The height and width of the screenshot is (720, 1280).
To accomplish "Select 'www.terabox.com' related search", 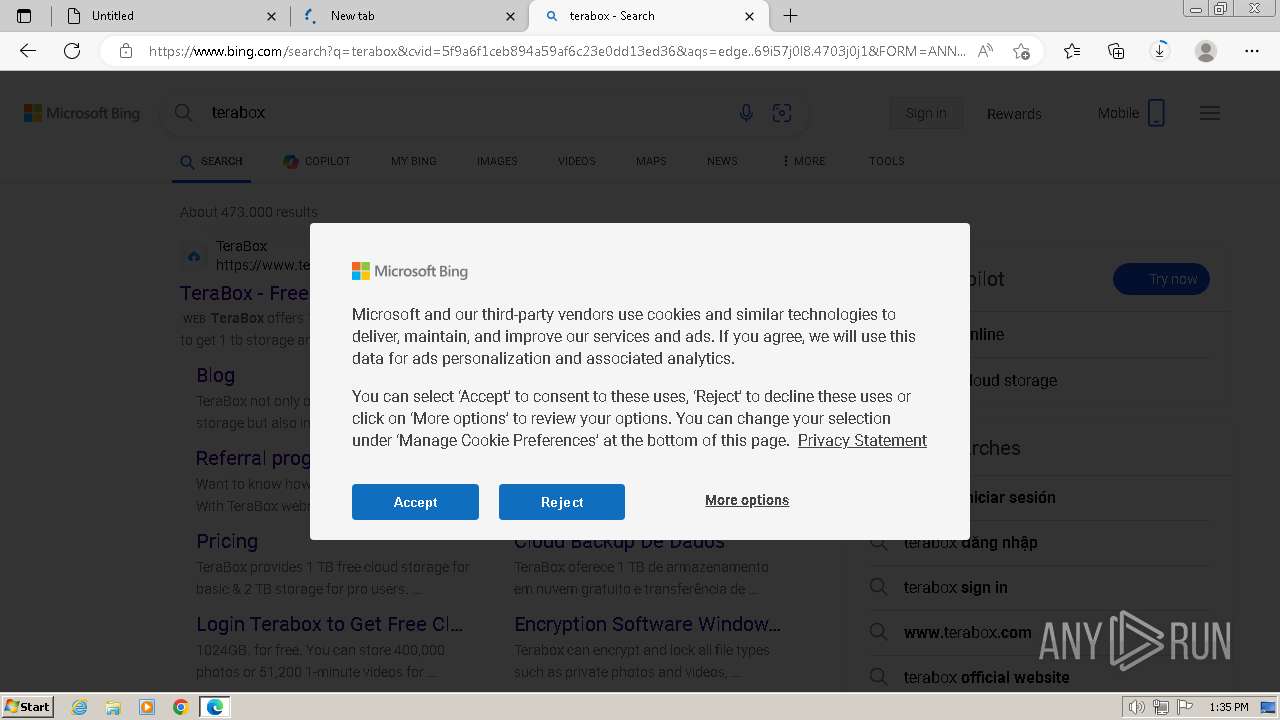I will click(967, 632).
